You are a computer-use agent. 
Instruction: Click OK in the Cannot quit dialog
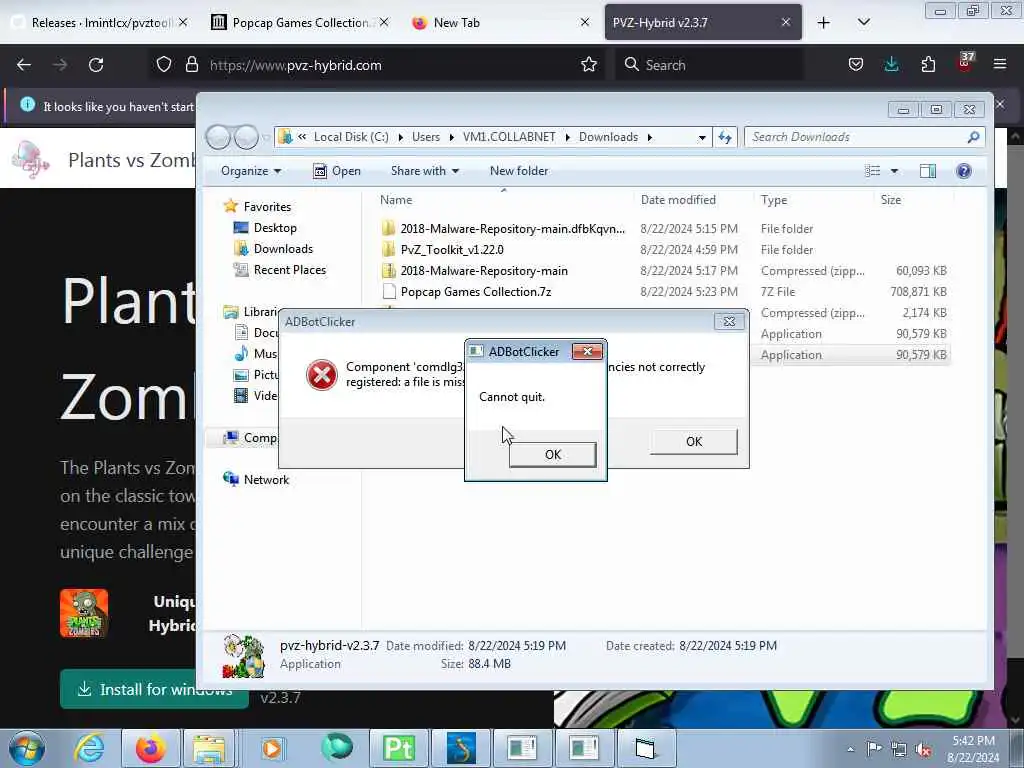point(552,455)
